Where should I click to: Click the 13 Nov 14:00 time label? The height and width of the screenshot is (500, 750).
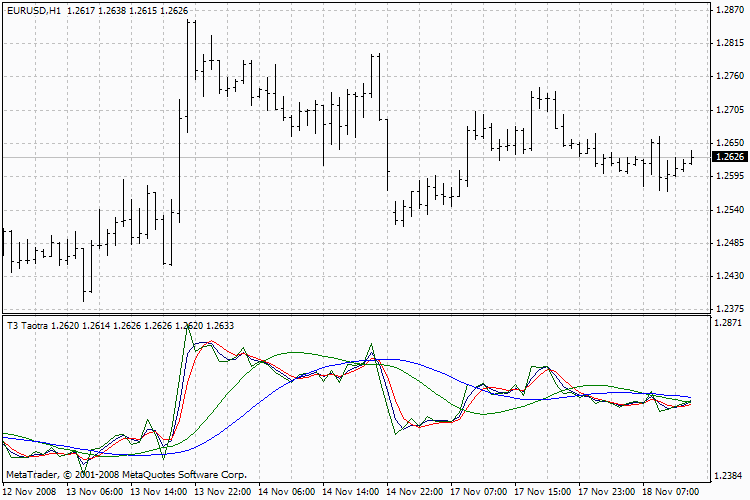(158, 492)
